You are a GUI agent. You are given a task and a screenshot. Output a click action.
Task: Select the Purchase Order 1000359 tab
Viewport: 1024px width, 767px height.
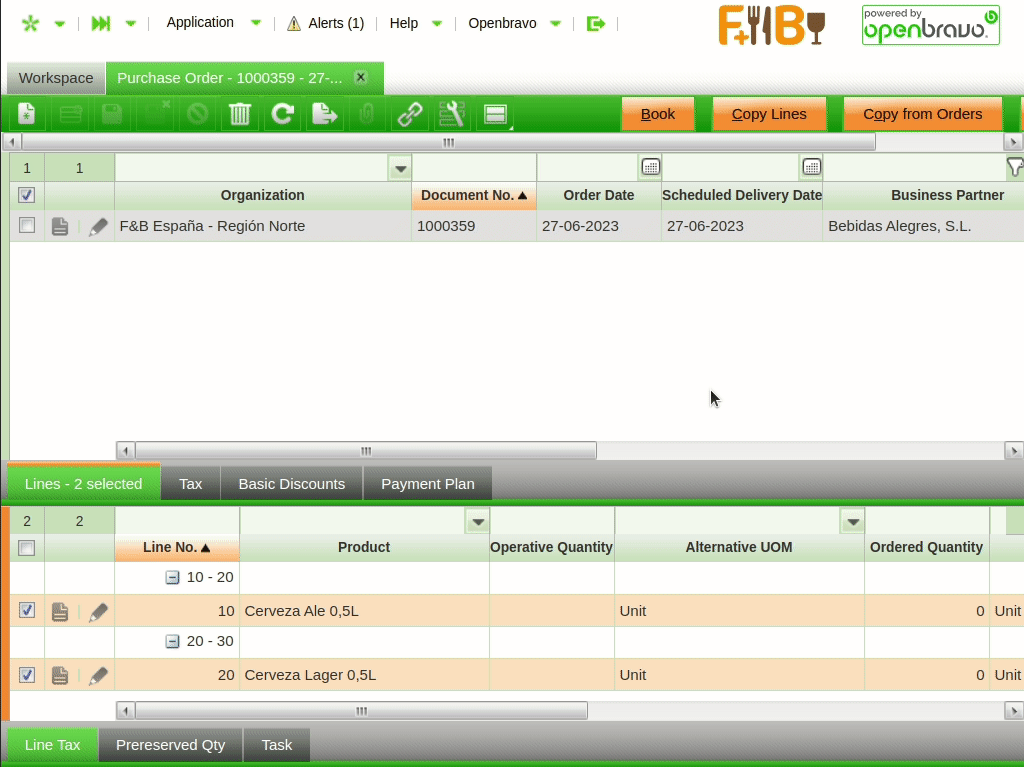click(x=229, y=78)
